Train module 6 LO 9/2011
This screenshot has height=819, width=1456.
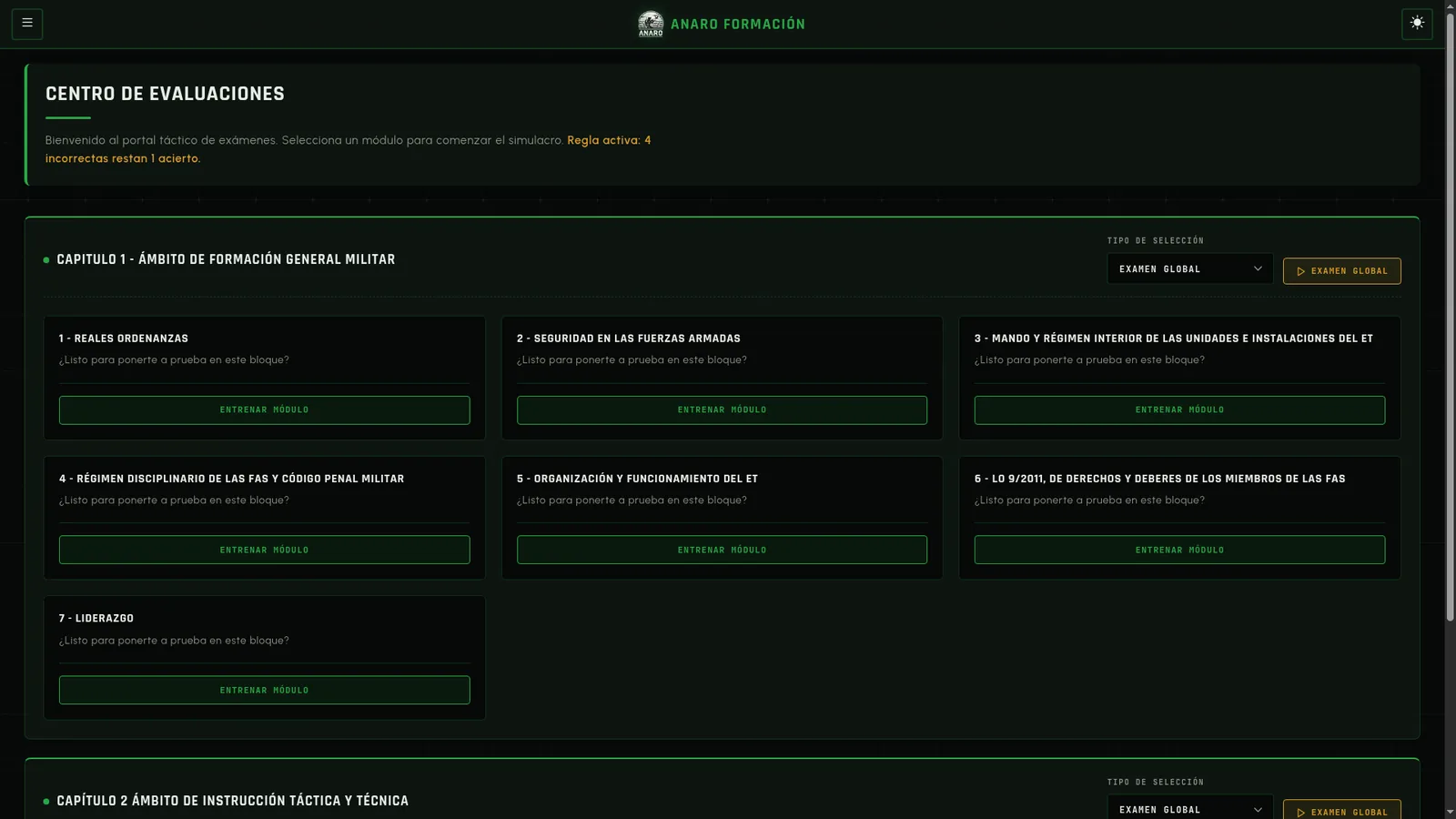[x=1179, y=550]
